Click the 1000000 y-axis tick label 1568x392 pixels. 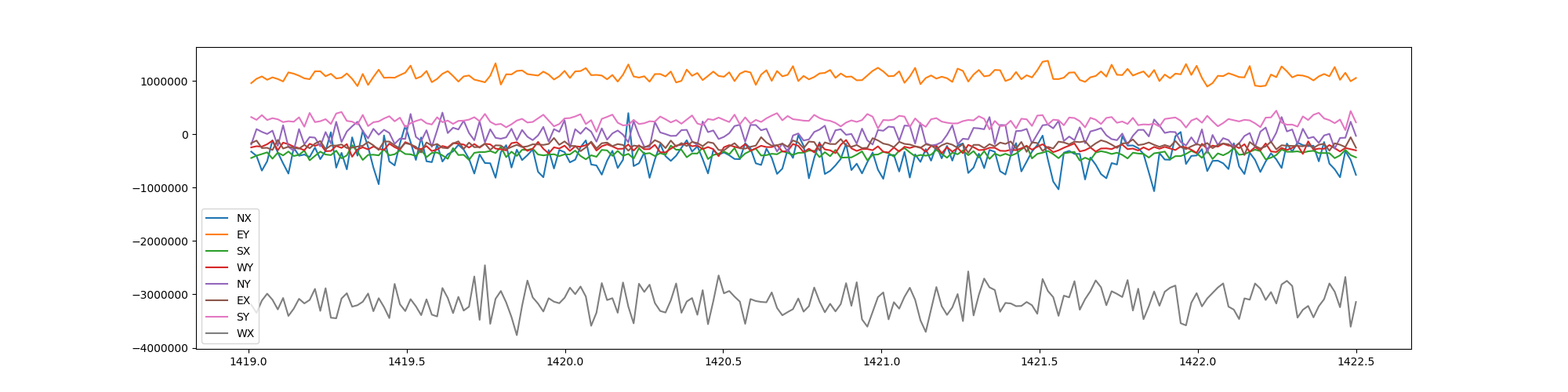click(x=162, y=82)
